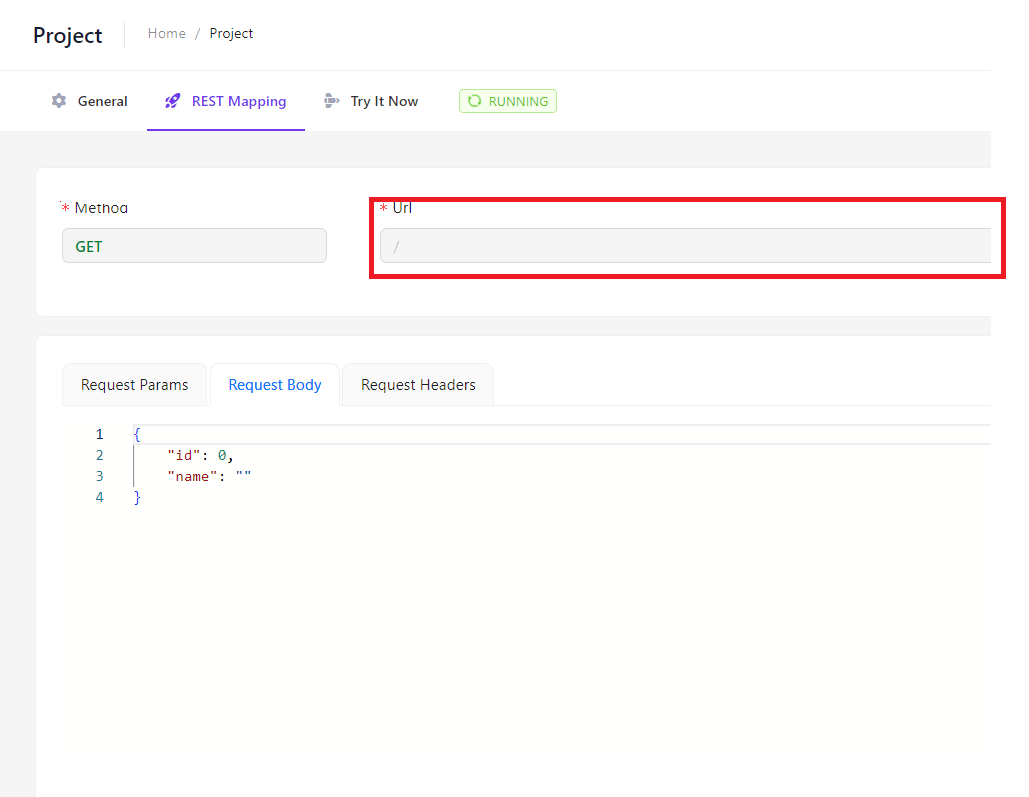This screenshot has height=797, width=1029.
Task: Click into the Url input field
Action: click(x=685, y=246)
